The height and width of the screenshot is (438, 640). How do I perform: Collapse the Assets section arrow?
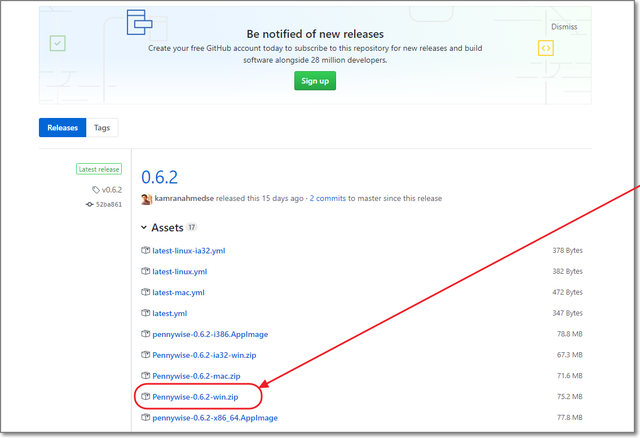144,228
